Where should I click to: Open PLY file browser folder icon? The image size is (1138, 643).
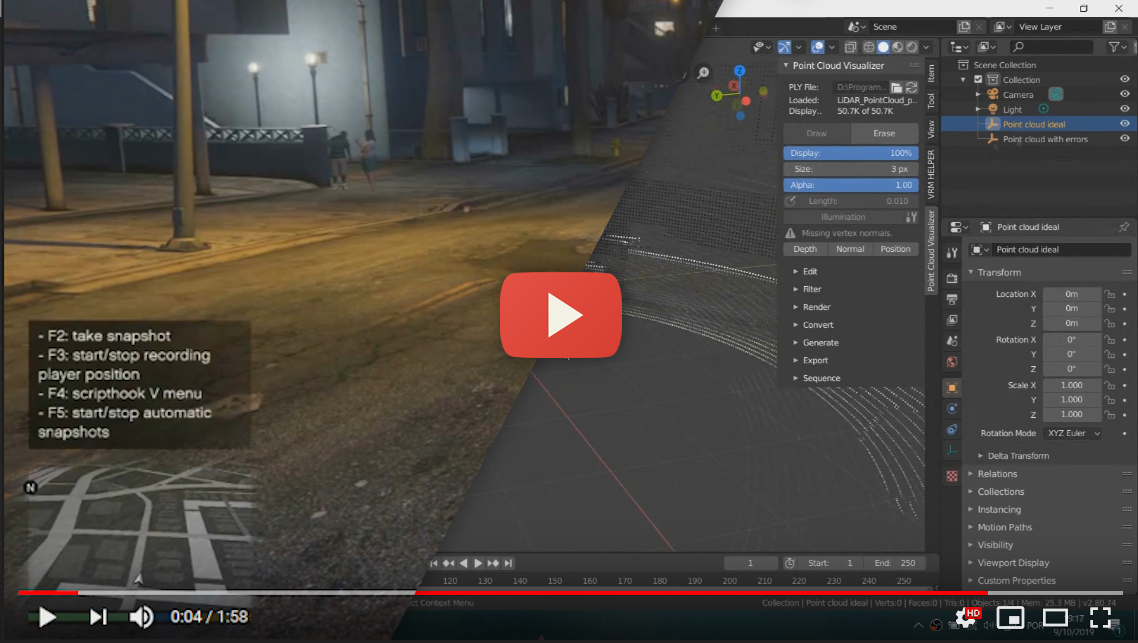tap(896, 87)
